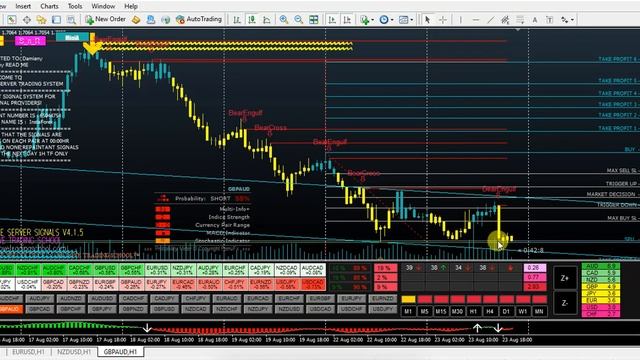The width and height of the screenshot is (640, 360).
Task: Switch to the EURUSD,H1 chart tab
Action: (28, 352)
